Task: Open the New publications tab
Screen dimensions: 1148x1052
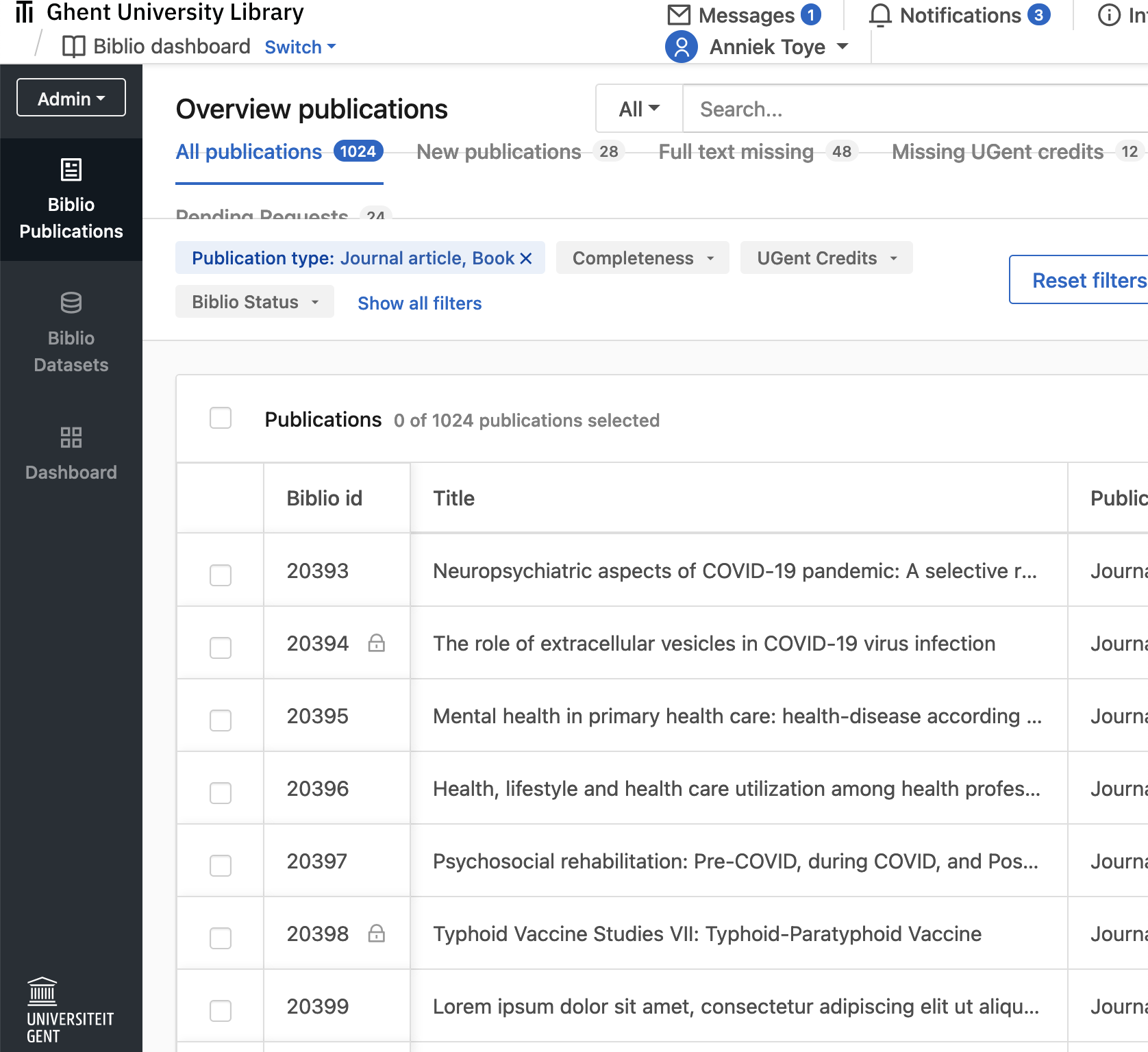Action: [x=498, y=151]
